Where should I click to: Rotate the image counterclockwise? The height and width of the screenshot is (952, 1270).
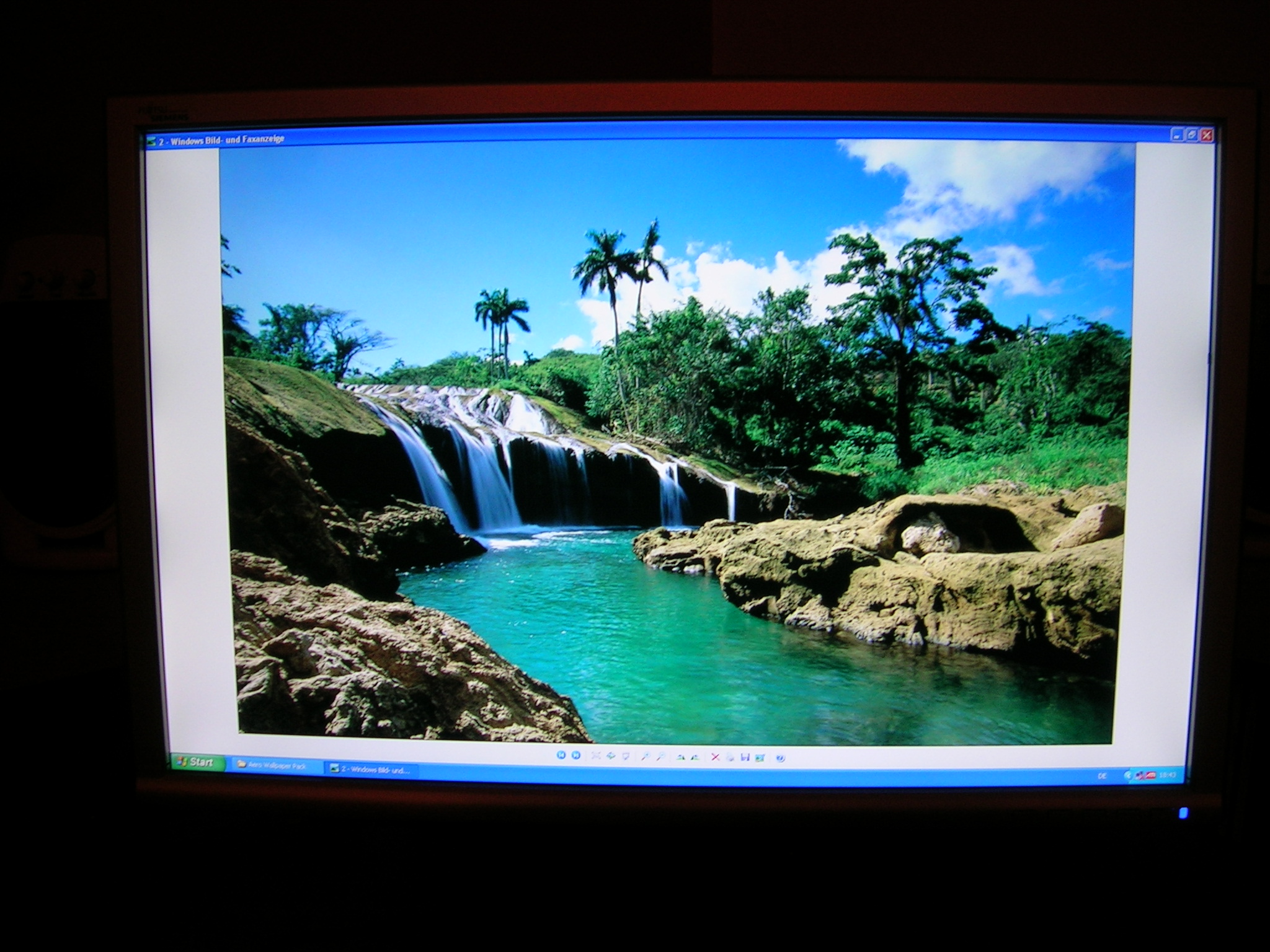click(x=695, y=757)
